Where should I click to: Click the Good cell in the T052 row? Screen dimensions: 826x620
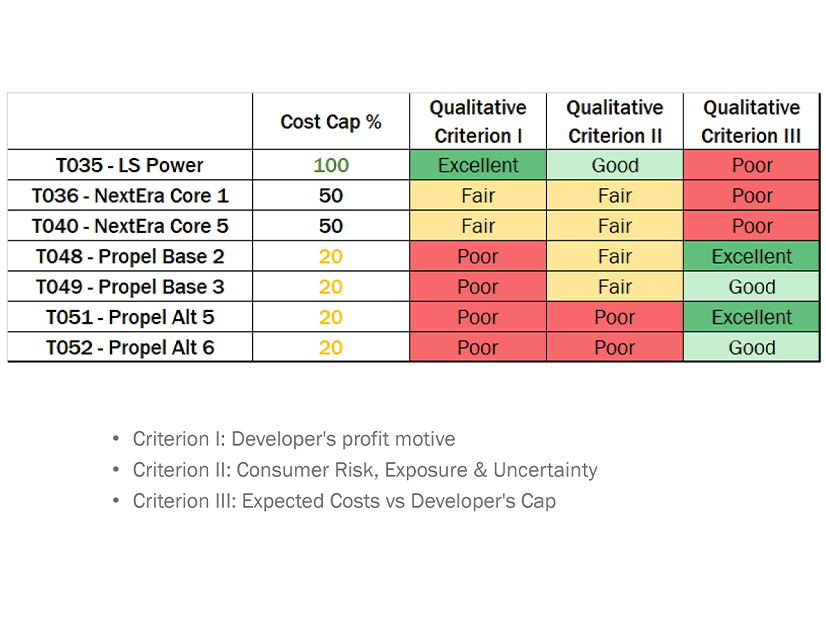752,348
